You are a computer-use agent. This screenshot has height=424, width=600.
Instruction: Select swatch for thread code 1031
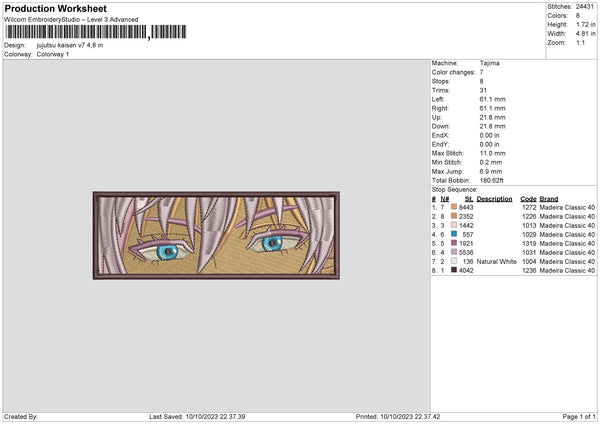454,252
